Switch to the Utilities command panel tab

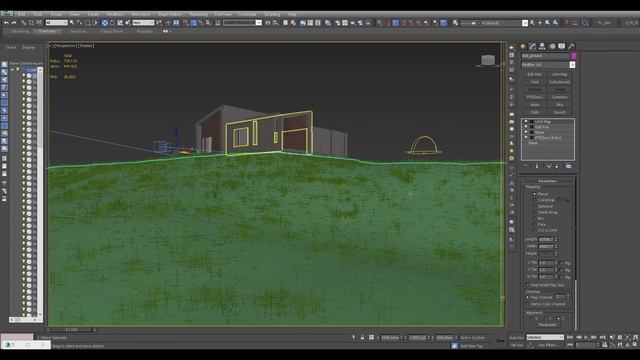571,46
